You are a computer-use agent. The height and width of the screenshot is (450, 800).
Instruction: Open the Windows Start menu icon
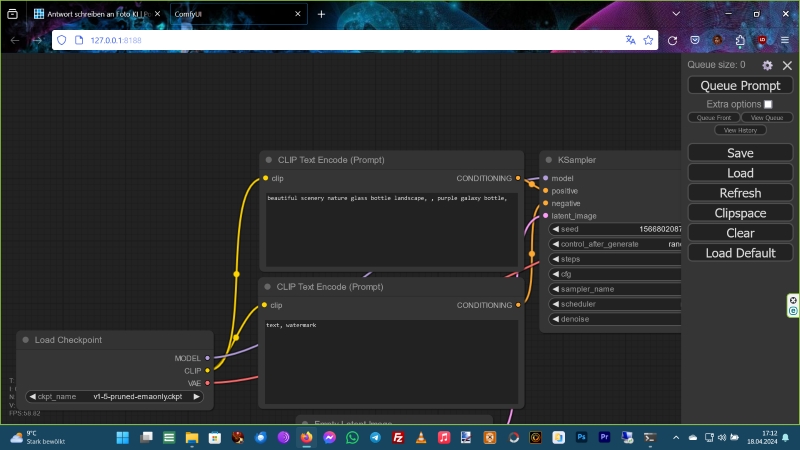(123, 438)
